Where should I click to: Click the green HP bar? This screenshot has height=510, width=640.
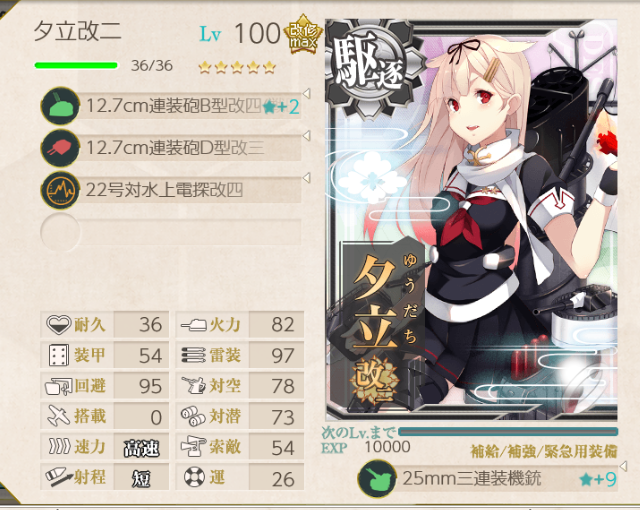[76, 65]
